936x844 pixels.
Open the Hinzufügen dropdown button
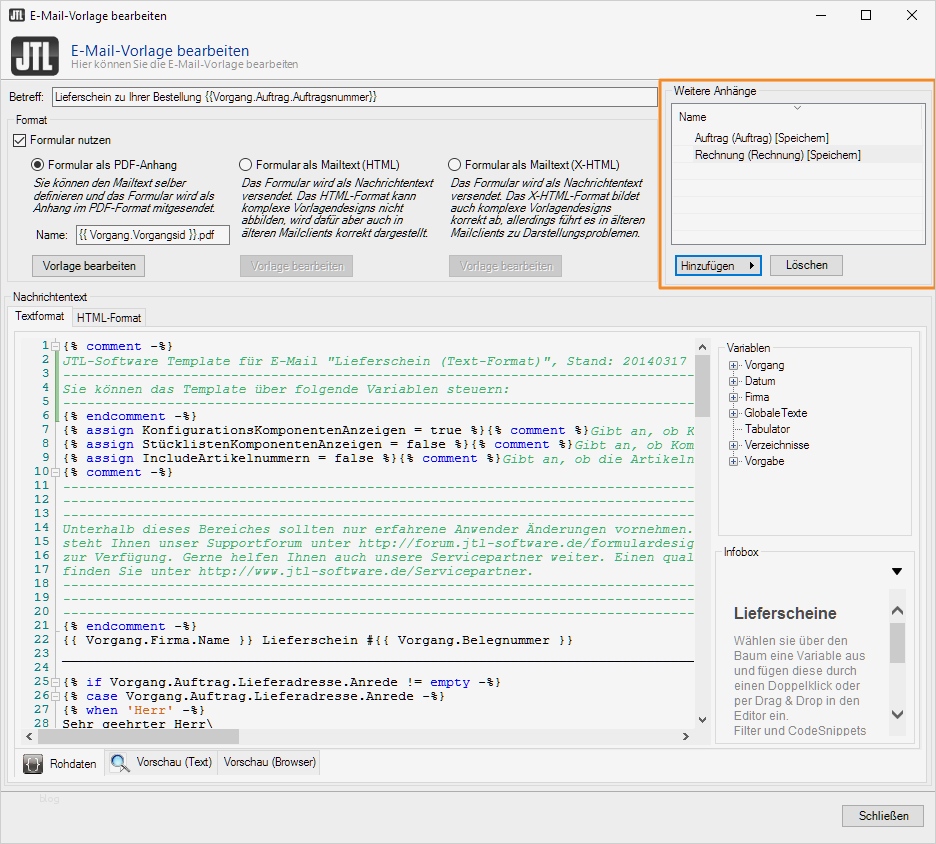click(x=717, y=266)
